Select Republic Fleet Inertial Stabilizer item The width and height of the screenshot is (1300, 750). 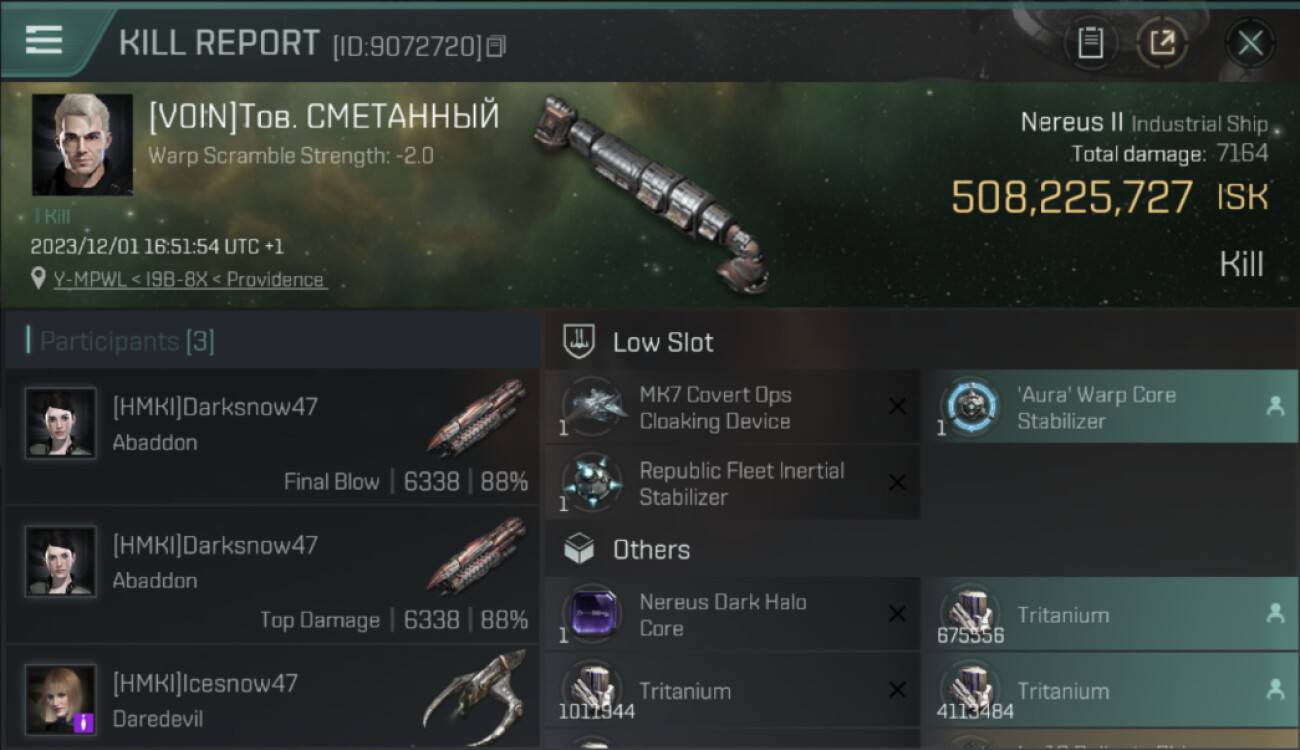tap(732, 484)
